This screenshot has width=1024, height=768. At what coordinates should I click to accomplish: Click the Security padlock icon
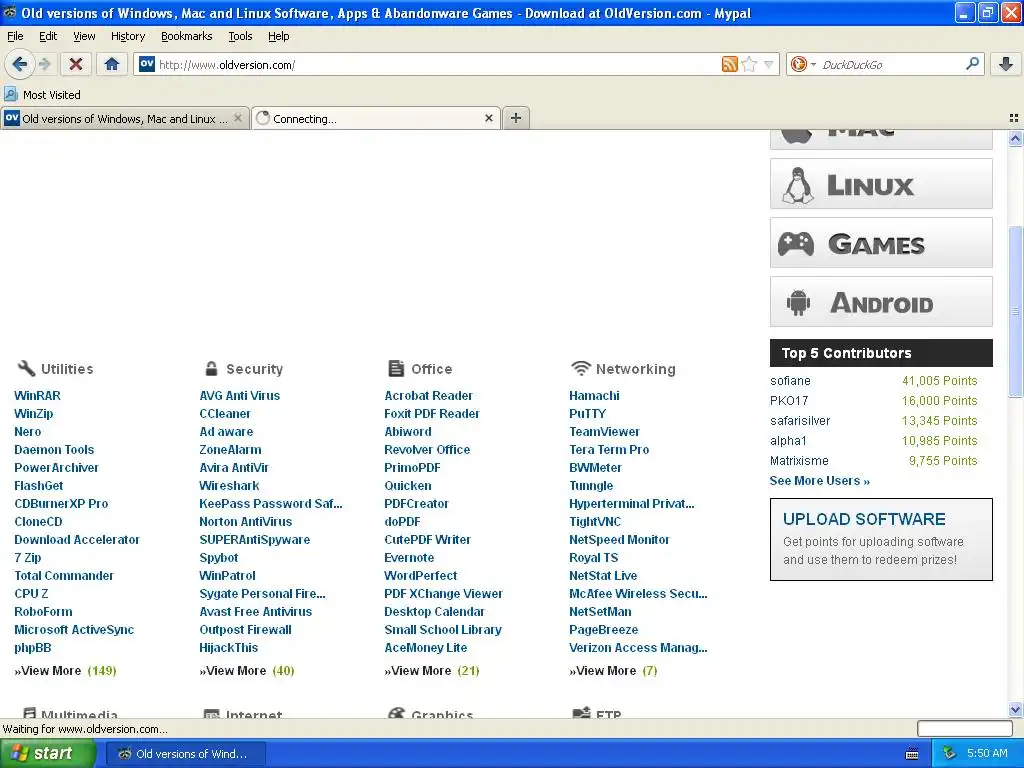tap(211, 368)
